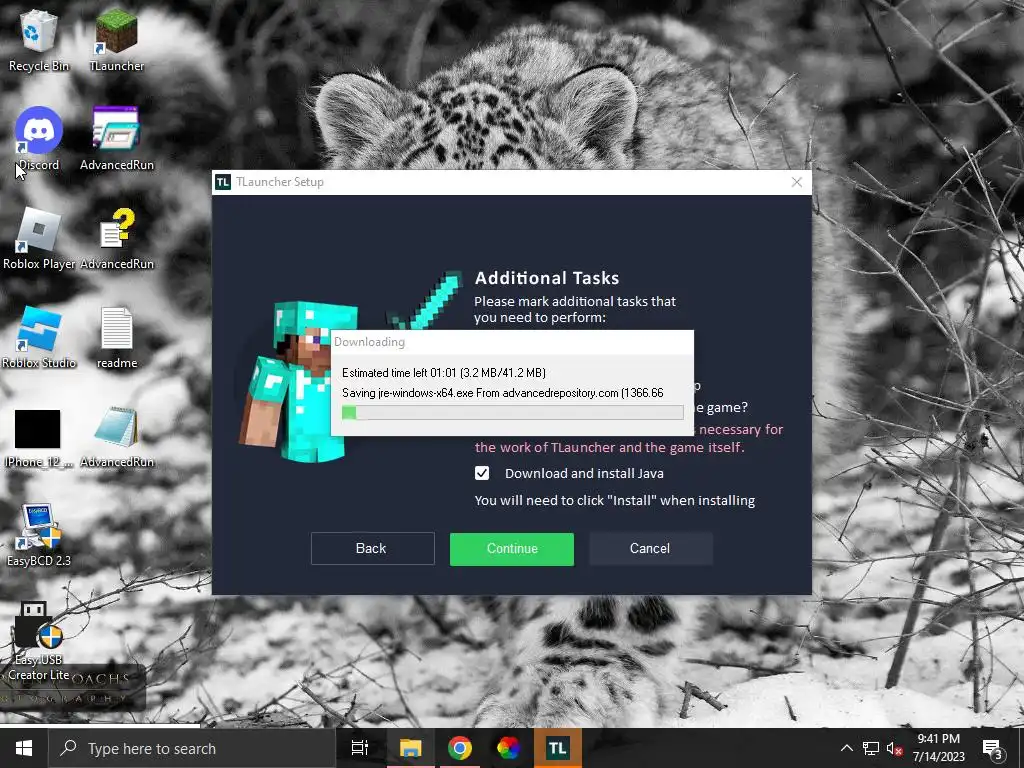This screenshot has height=768, width=1024.
Task: Show hidden system tray icons
Action: pyautogui.click(x=846, y=748)
